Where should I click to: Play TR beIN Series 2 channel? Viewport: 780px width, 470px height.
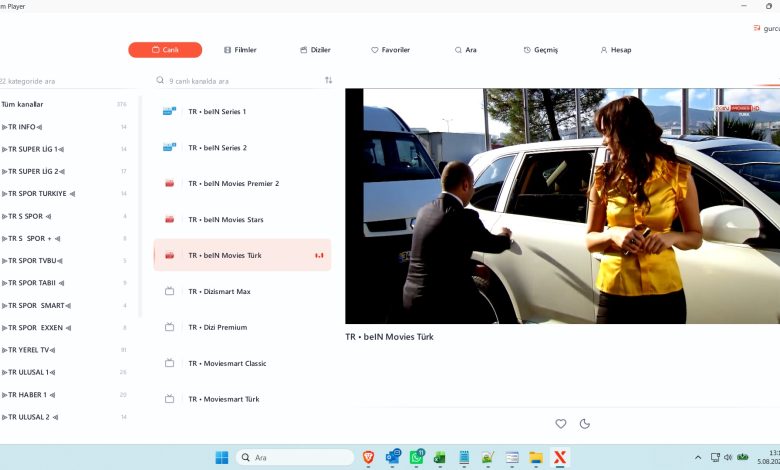[x=242, y=148]
